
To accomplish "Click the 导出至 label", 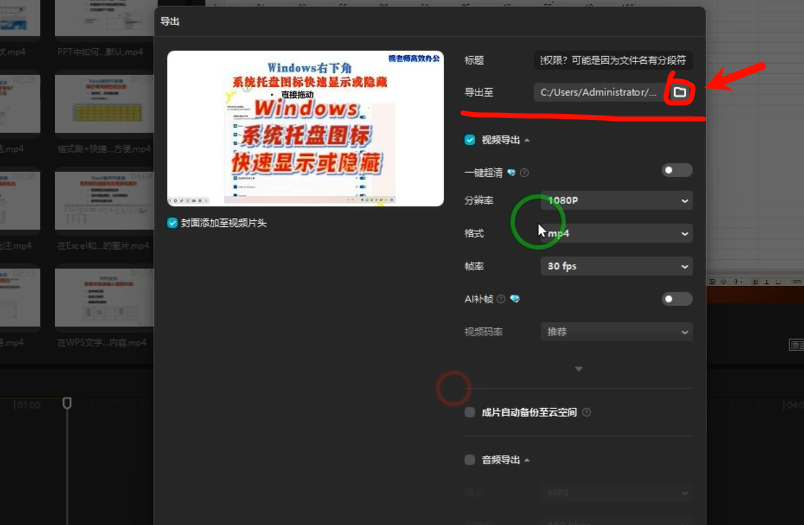I will (479, 92).
